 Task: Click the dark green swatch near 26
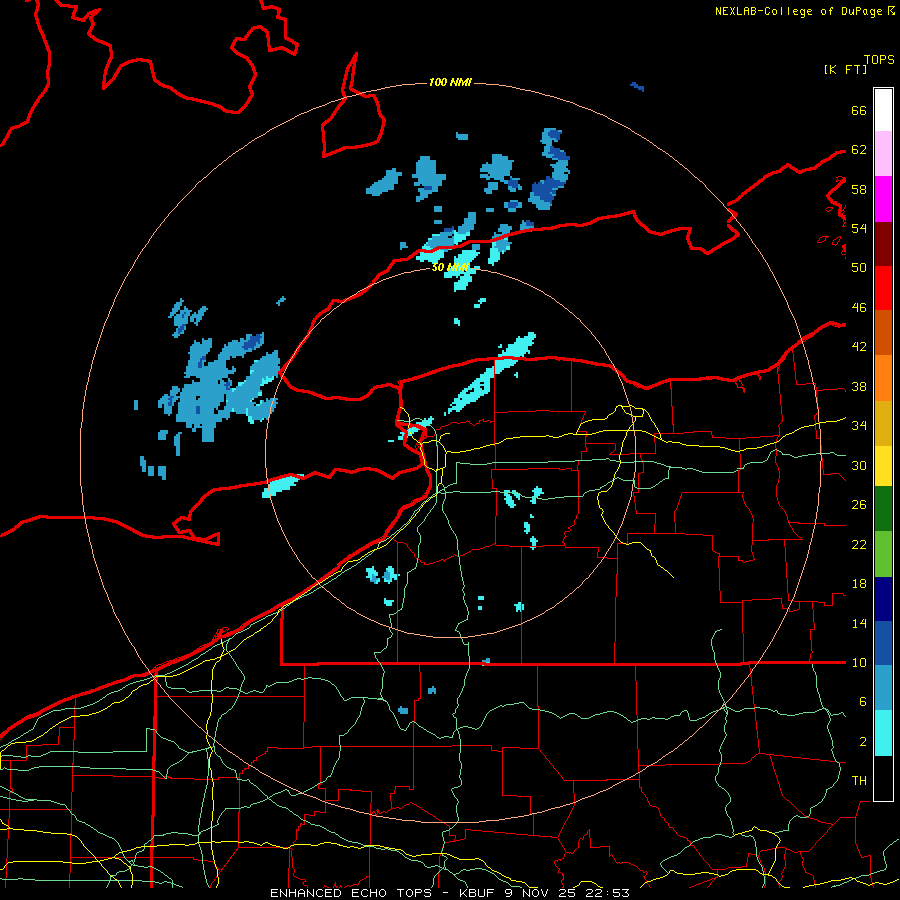coord(883,509)
